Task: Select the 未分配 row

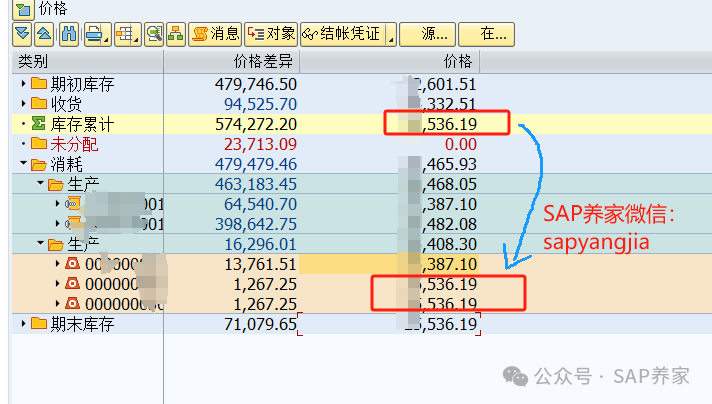Action: tap(71, 144)
